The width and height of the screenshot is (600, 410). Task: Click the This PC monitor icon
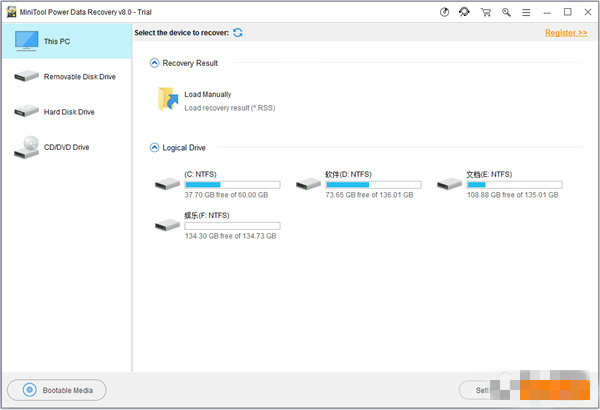point(26,41)
